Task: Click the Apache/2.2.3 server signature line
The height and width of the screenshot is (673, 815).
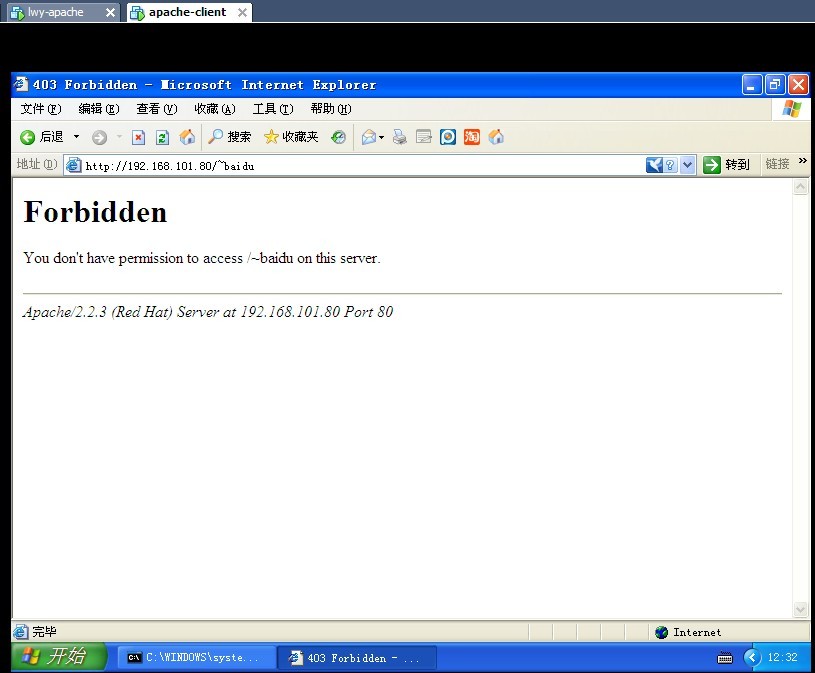Action: 208,312
